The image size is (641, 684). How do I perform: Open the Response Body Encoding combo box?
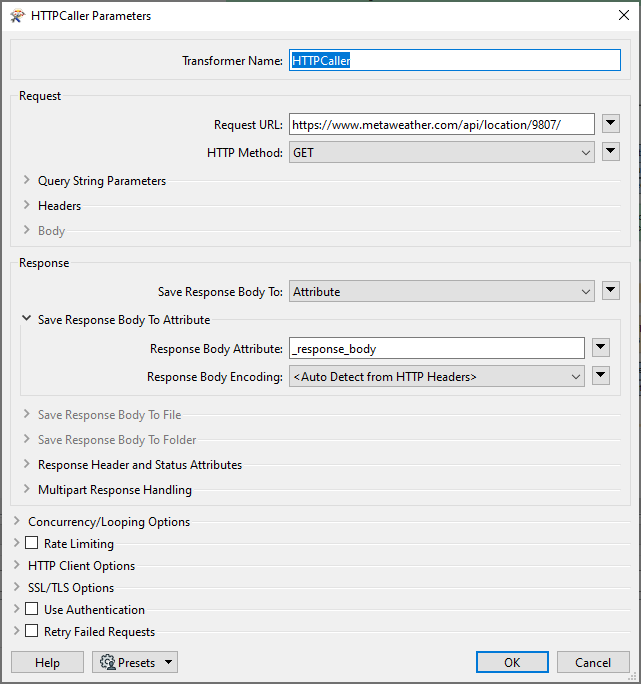[436, 376]
